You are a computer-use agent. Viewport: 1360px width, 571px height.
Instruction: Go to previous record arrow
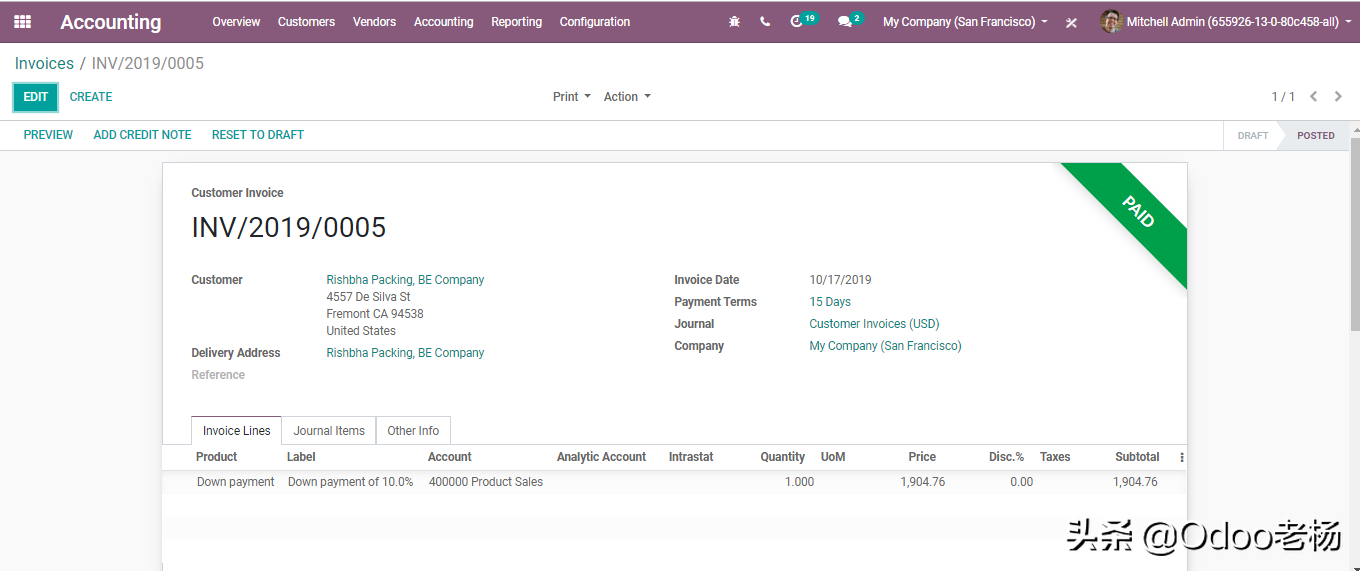[1313, 97]
